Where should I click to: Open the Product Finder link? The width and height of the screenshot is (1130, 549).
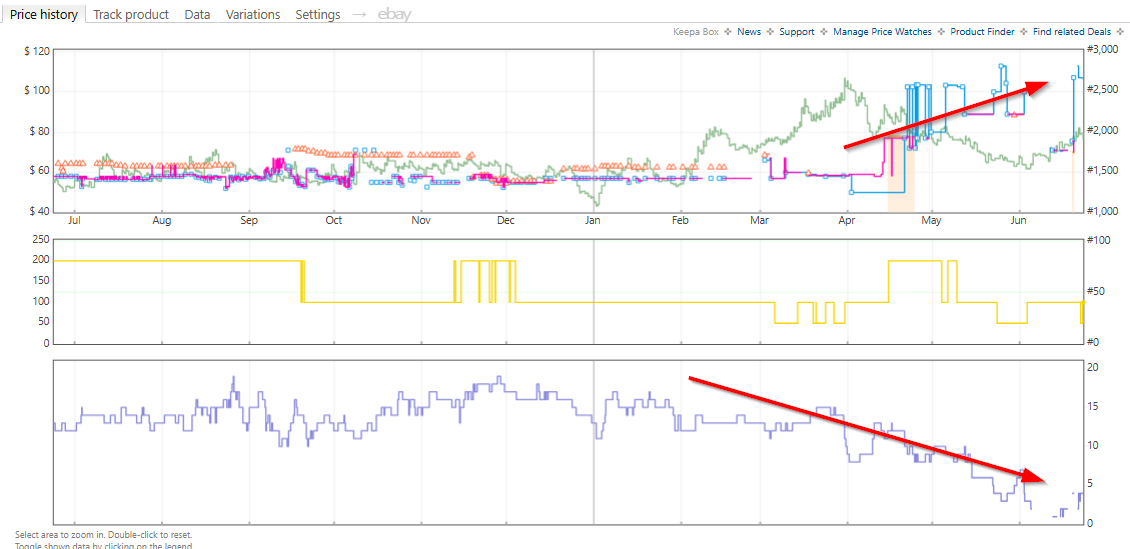pyautogui.click(x=982, y=32)
